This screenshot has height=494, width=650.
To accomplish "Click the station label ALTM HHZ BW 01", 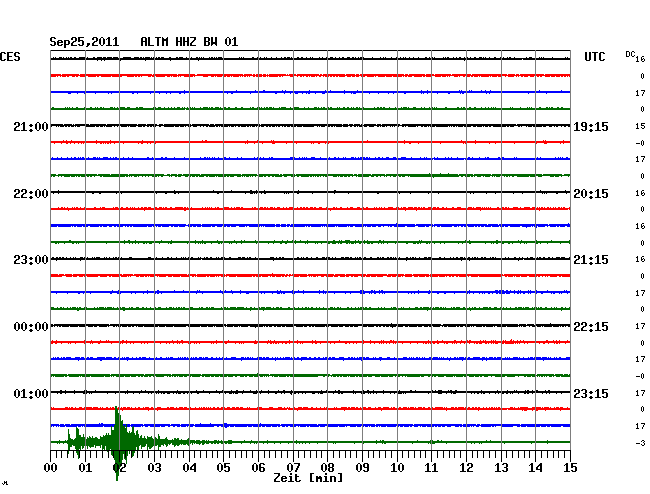I will (x=189, y=42).
